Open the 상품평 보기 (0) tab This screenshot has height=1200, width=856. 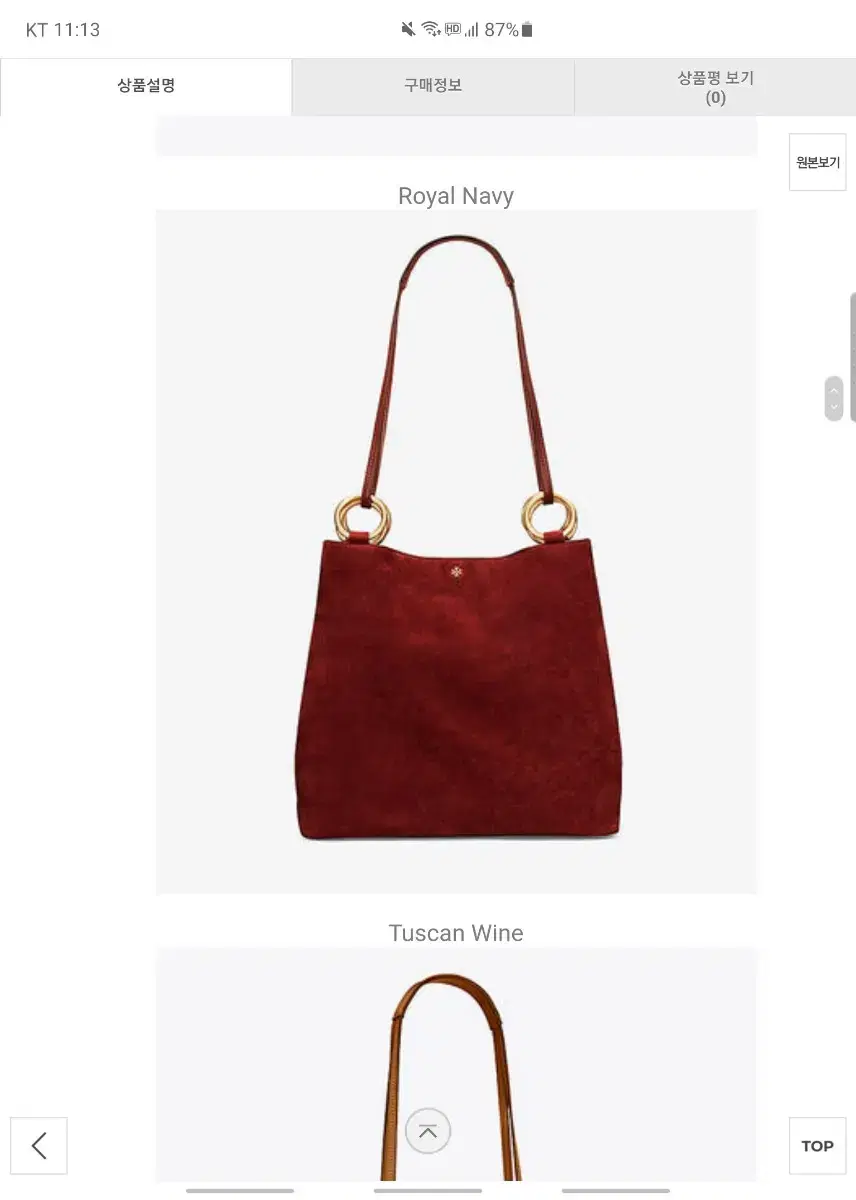click(x=715, y=87)
